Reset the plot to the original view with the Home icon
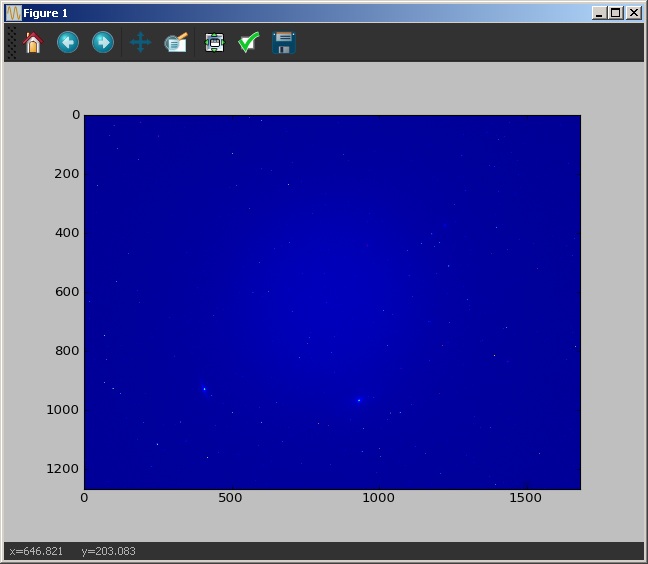This screenshot has width=648, height=564. (x=33, y=43)
